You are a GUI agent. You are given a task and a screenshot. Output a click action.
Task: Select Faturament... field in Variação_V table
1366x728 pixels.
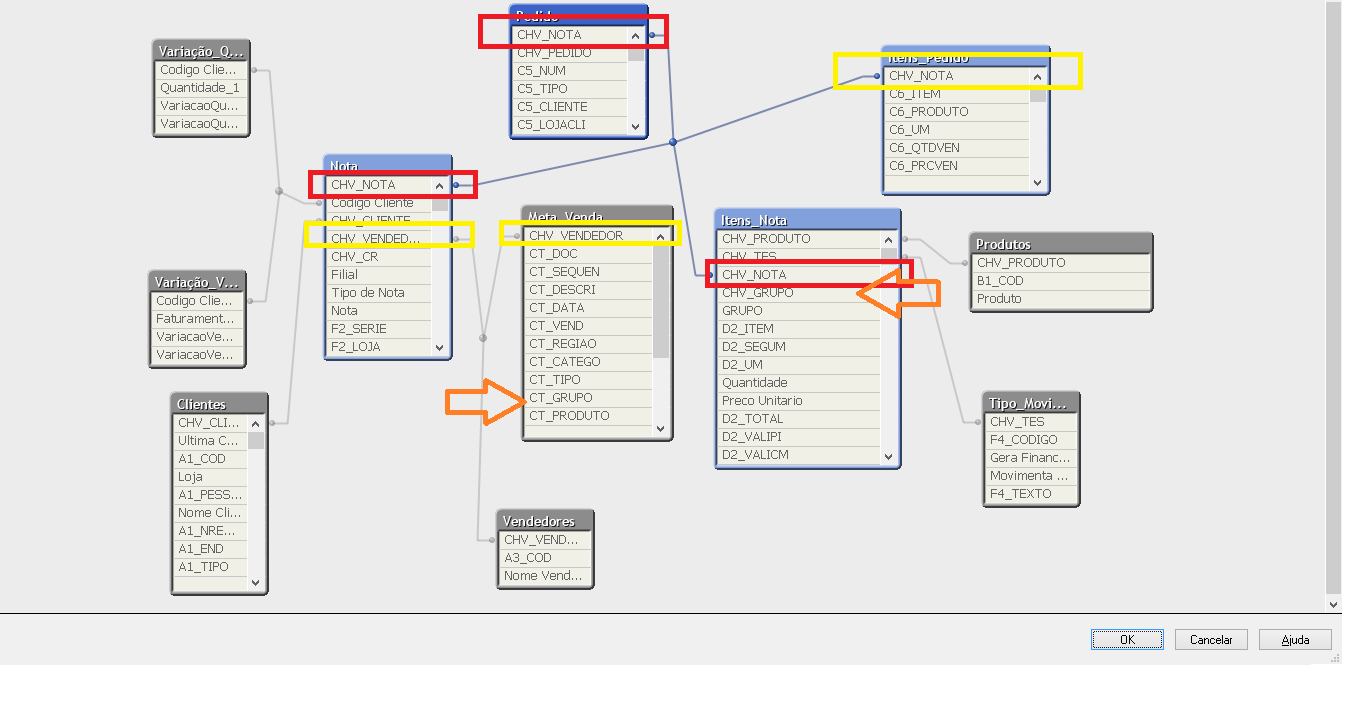pyautogui.click(x=198, y=319)
